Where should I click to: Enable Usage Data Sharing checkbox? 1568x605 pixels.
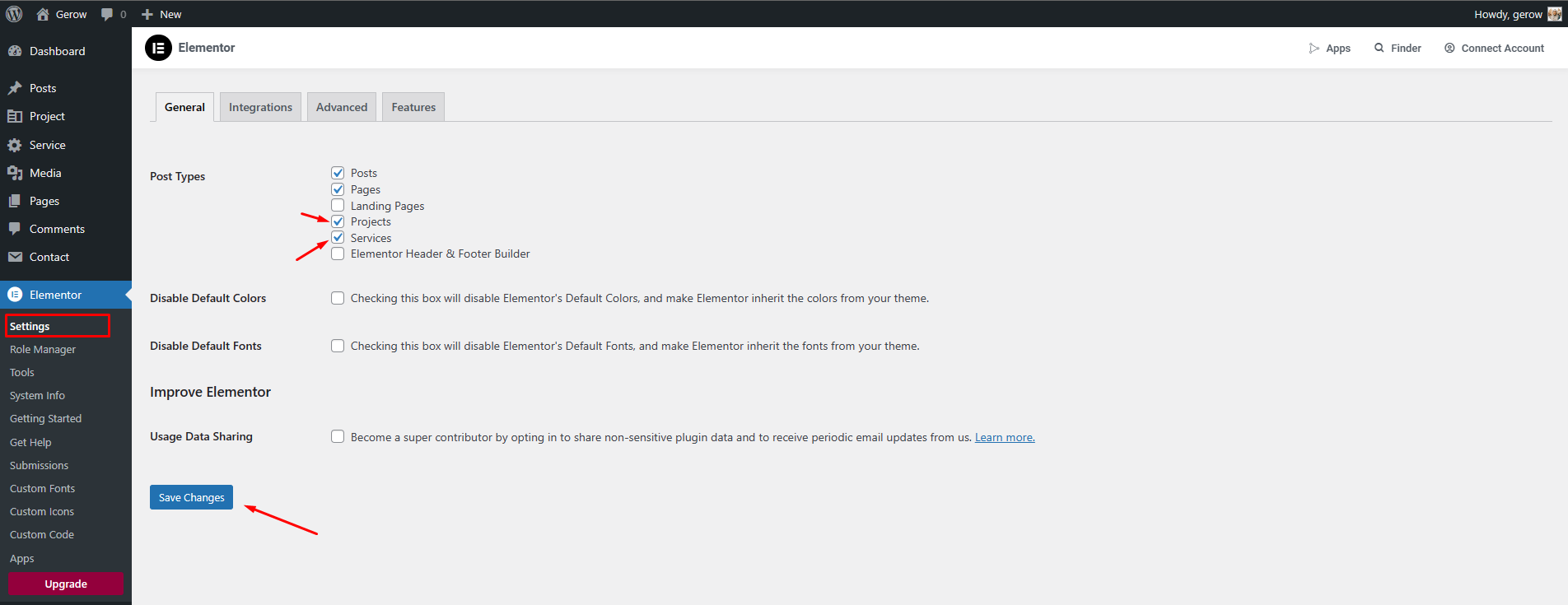[x=338, y=436]
